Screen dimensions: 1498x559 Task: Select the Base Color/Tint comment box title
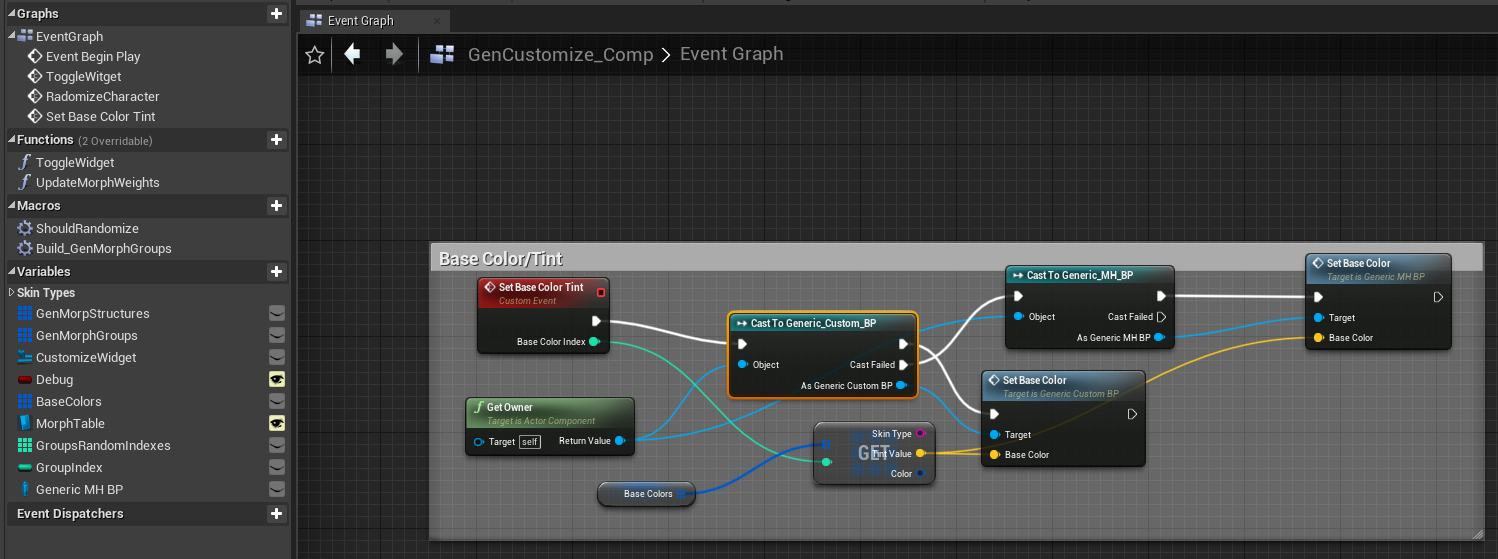(501, 259)
